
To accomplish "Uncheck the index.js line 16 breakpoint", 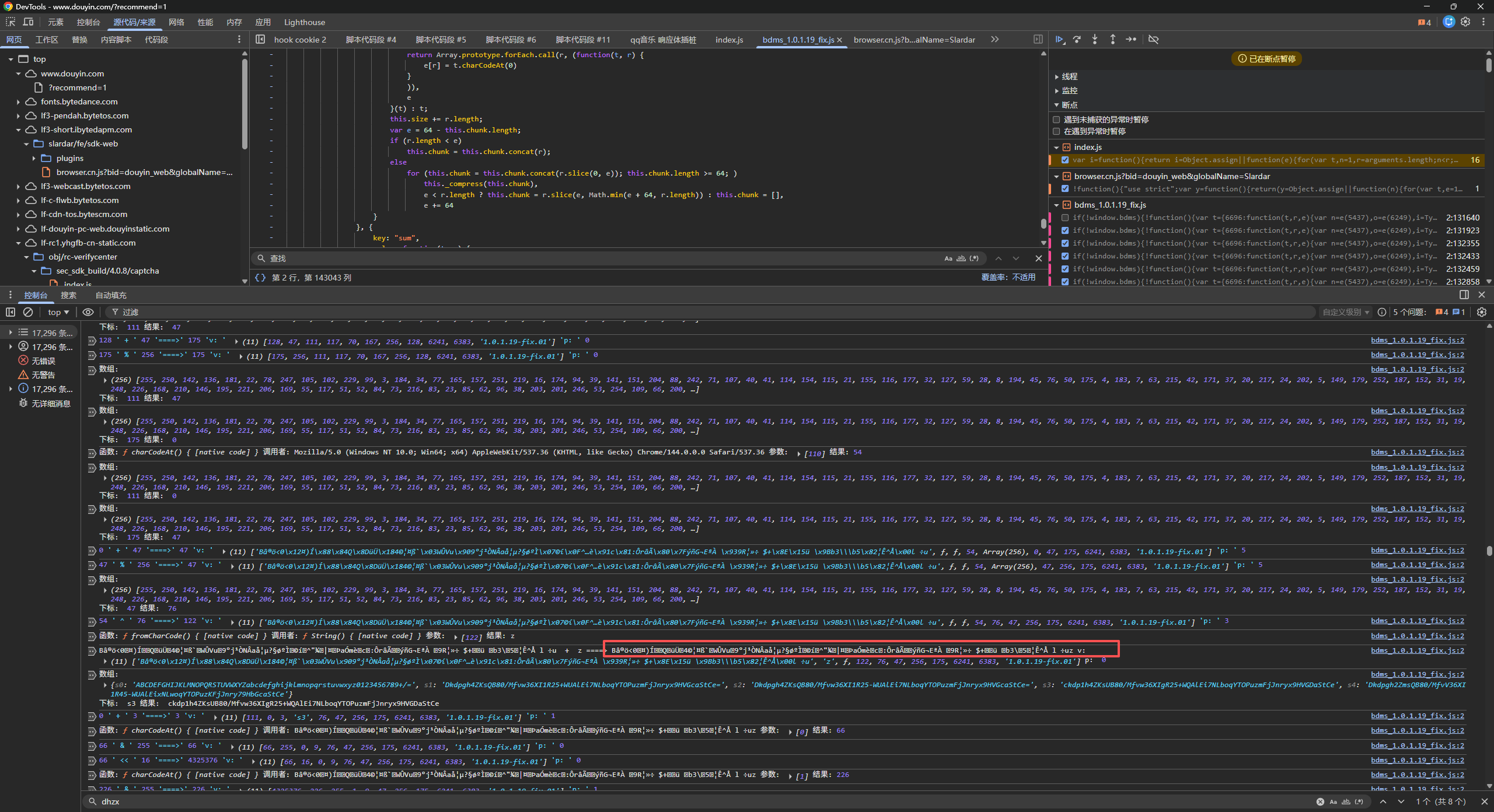I will coord(1065,160).
